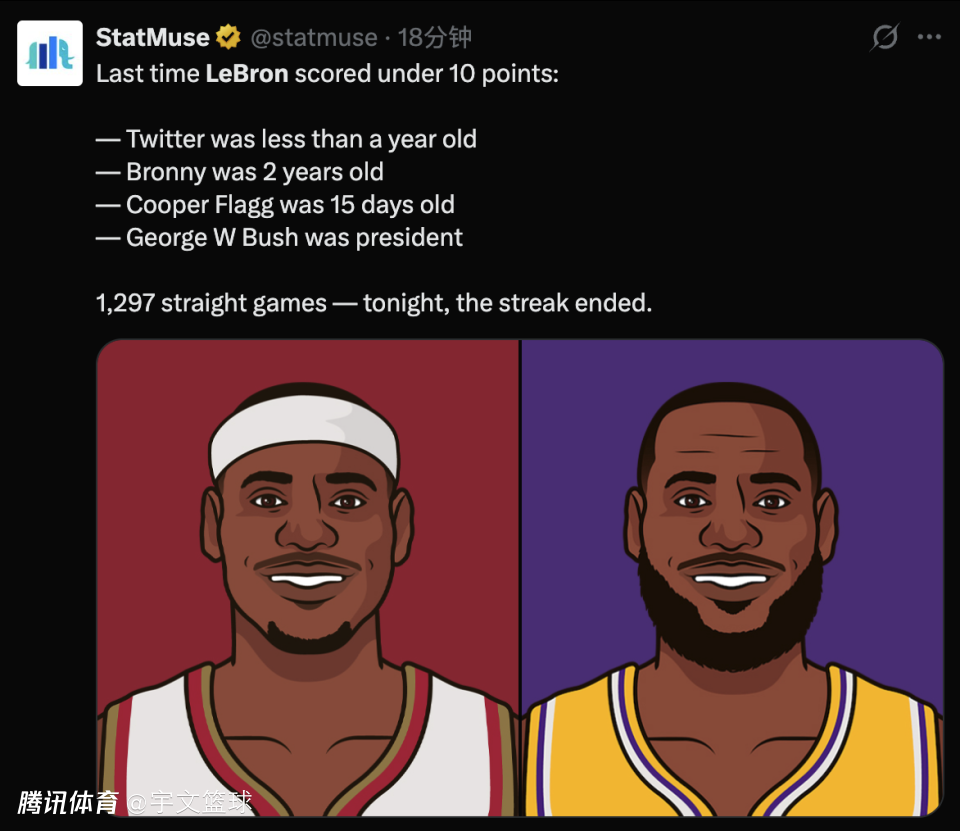Open the three-dot more options menu
Image resolution: width=960 pixels, height=831 pixels.
pyautogui.click(x=929, y=38)
